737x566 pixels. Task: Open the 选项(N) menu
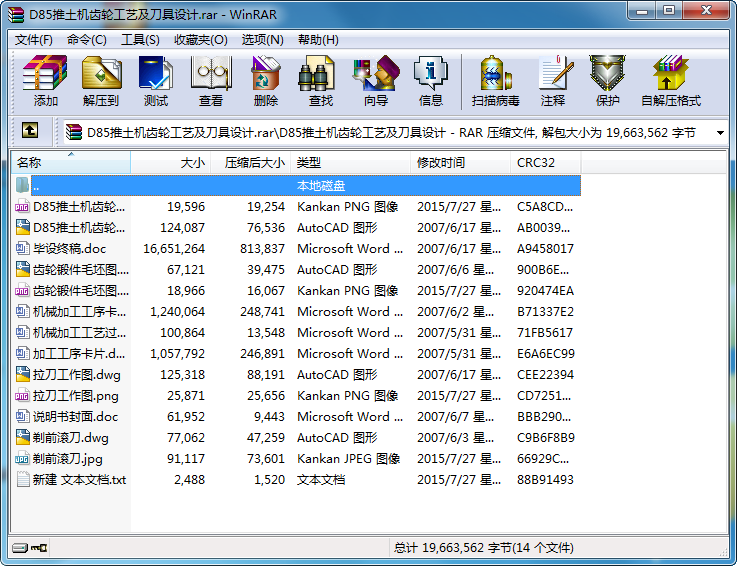263,39
